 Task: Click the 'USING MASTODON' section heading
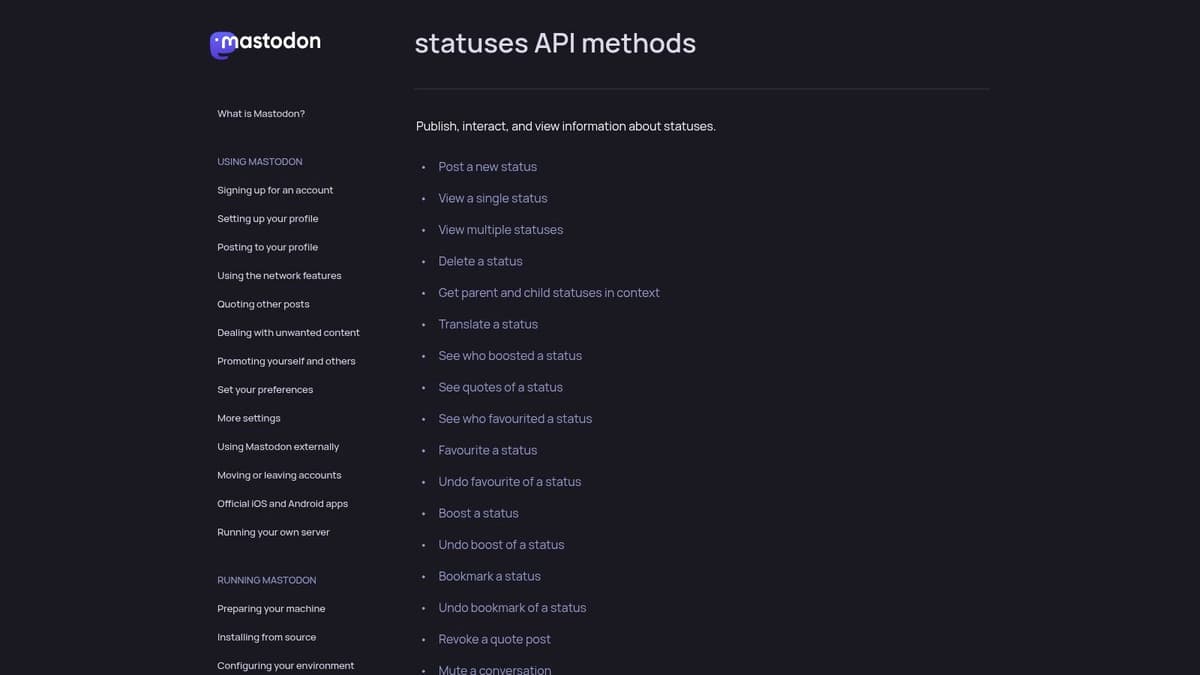(260, 162)
